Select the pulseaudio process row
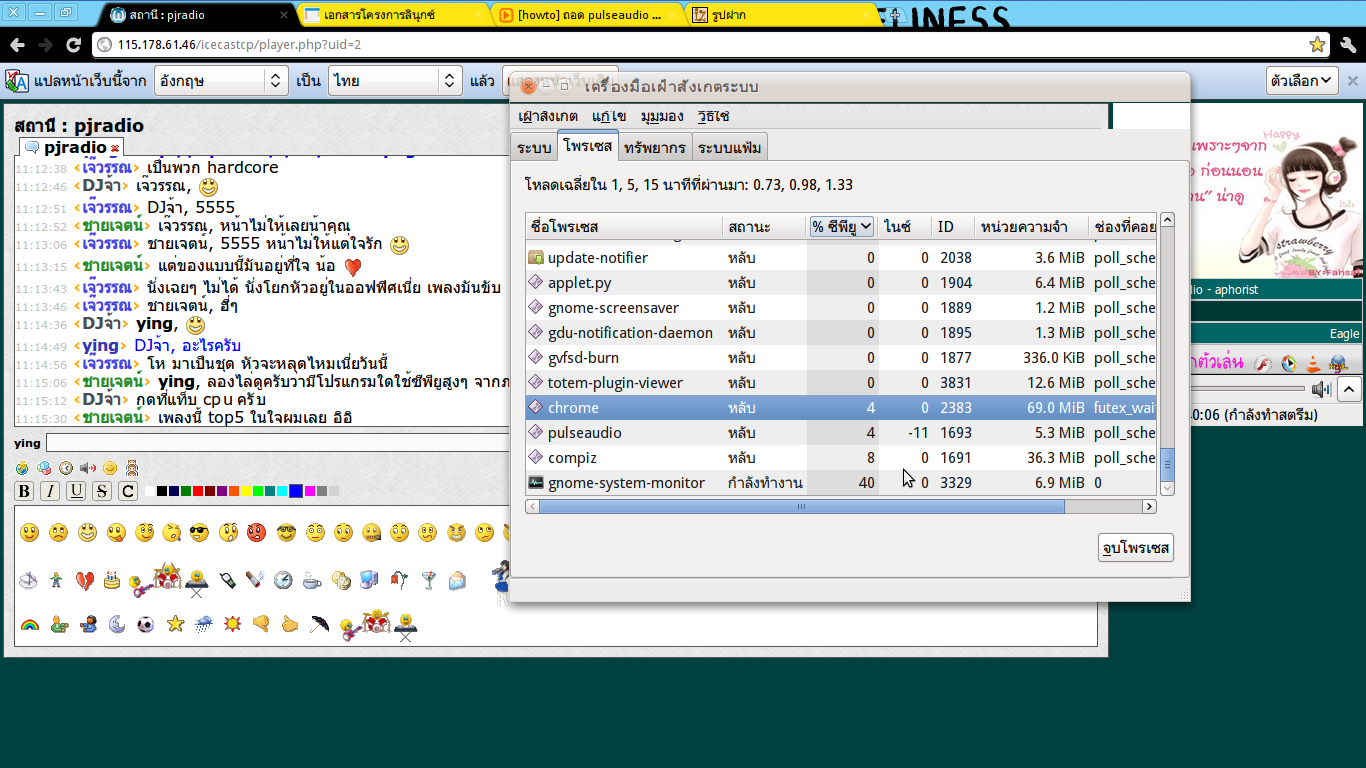This screenshot has width=1366, height=768. (842, 433)
